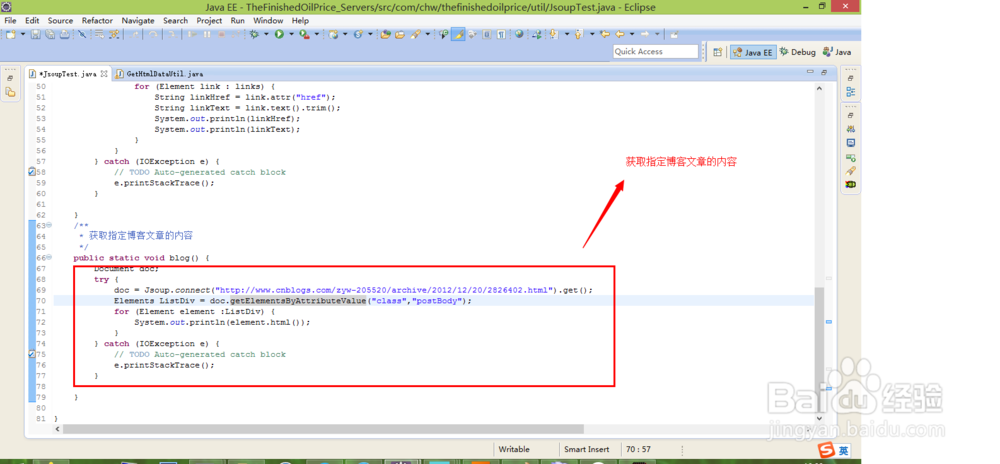Click the Debug bug icon in toolbar

coord(254,34)
